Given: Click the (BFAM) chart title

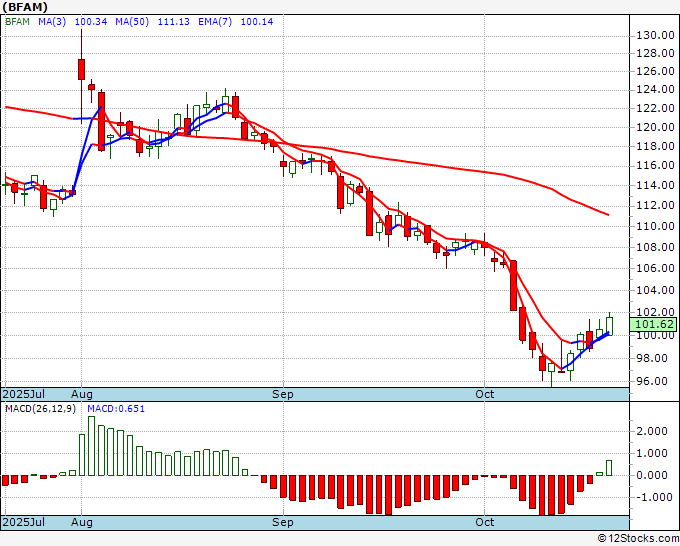Looking at the screenshot, I should [x=25, y=7].
